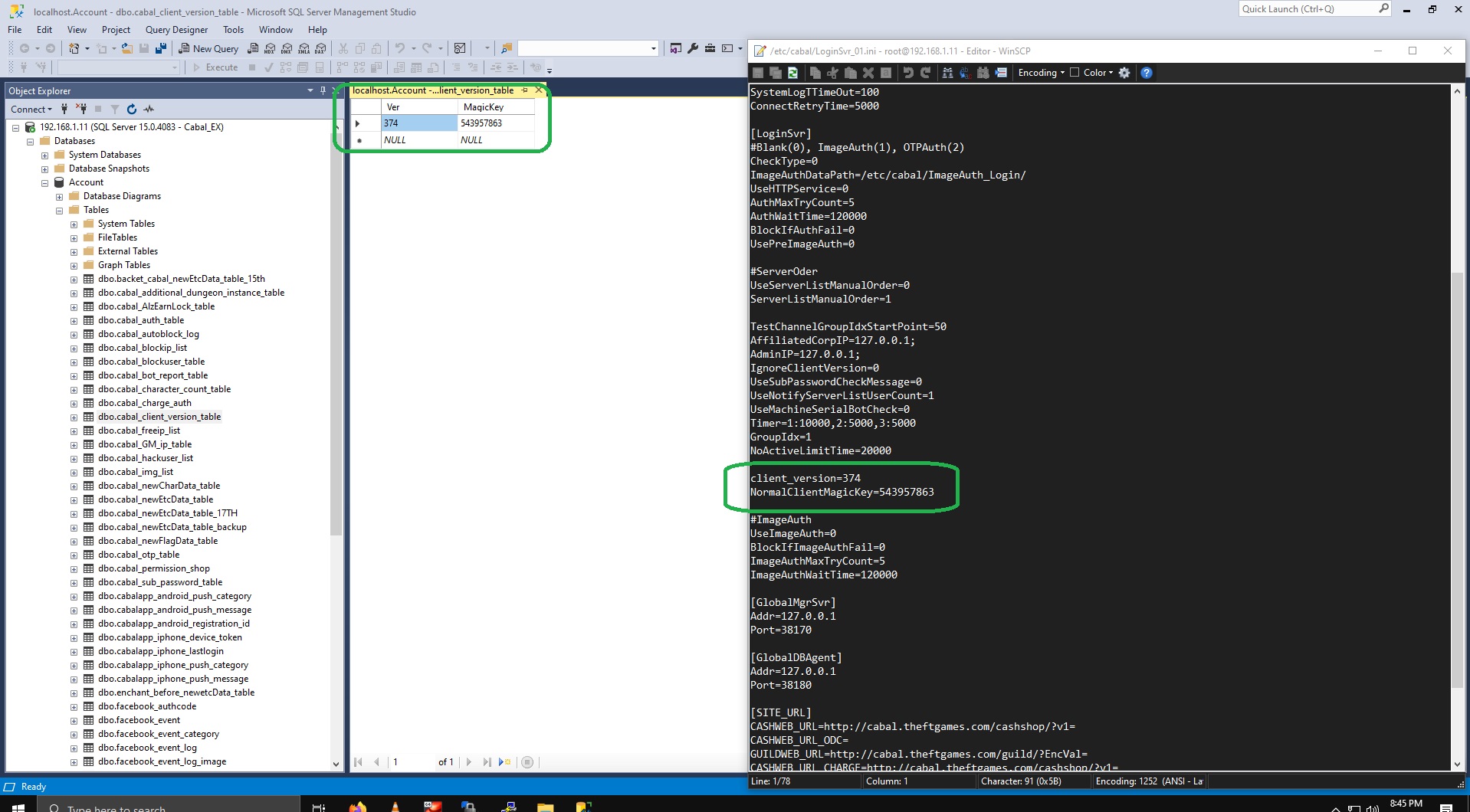Click move to new row icon in grid navigator
This screenshot has width=1470, height=812.
click(x=505, y=762)
